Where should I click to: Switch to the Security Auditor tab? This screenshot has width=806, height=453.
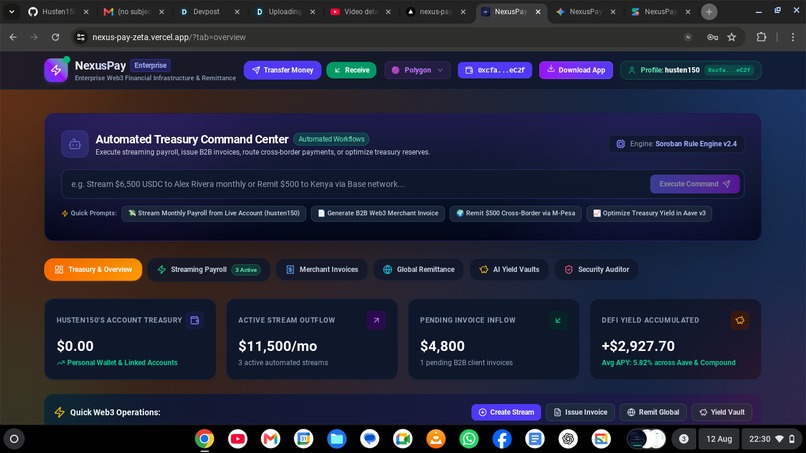point(596,269)
